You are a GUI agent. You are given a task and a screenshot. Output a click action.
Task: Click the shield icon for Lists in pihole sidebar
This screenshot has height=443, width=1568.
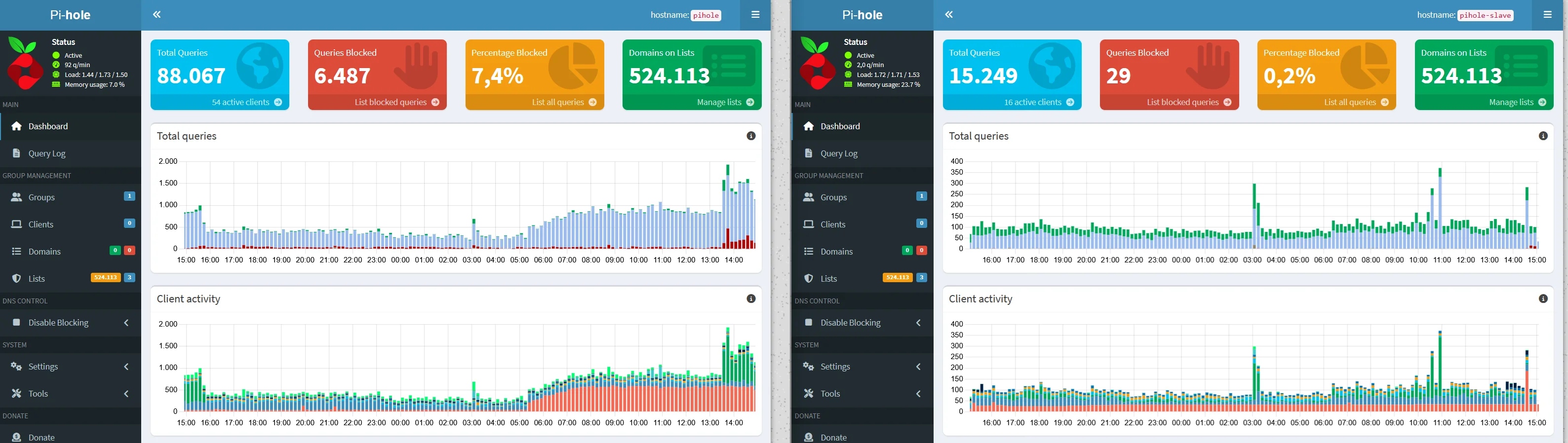[x=16, y=278]
